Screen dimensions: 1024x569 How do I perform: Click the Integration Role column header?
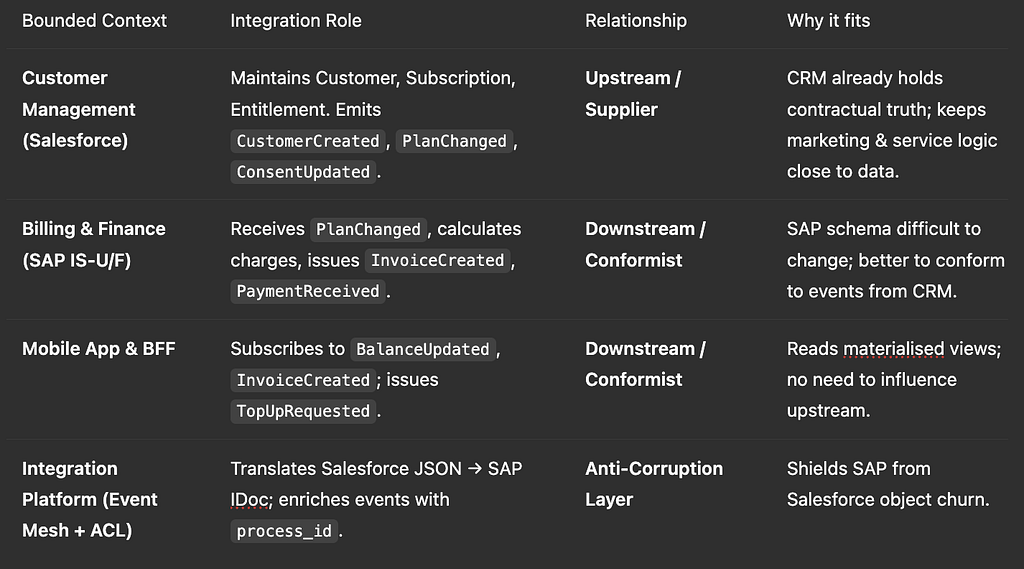295,20
